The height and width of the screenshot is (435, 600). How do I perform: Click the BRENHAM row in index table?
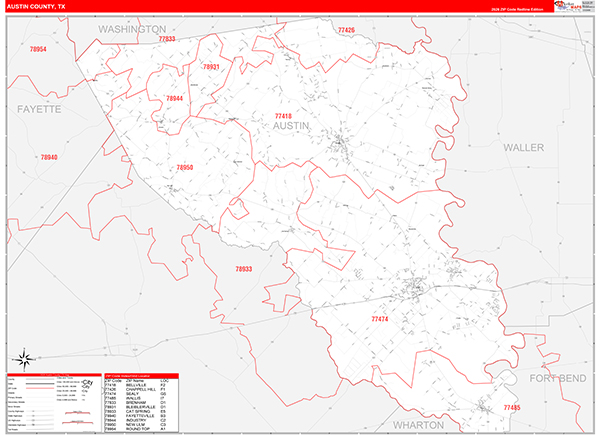[142, 403]
